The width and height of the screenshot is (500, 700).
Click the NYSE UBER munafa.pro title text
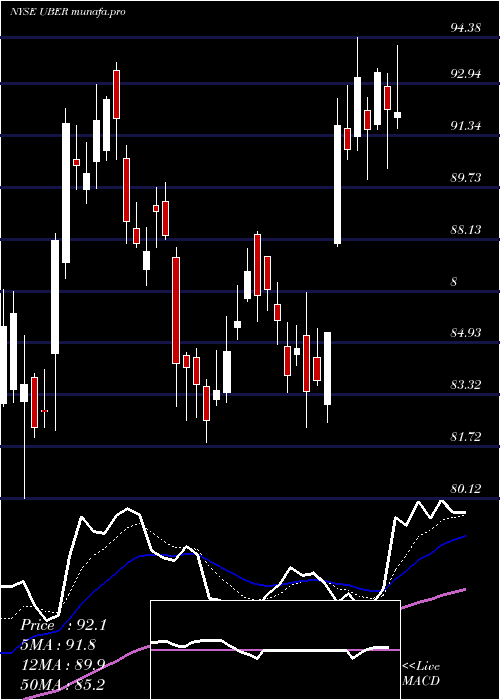pyautogui.click(x=67, y=12)
